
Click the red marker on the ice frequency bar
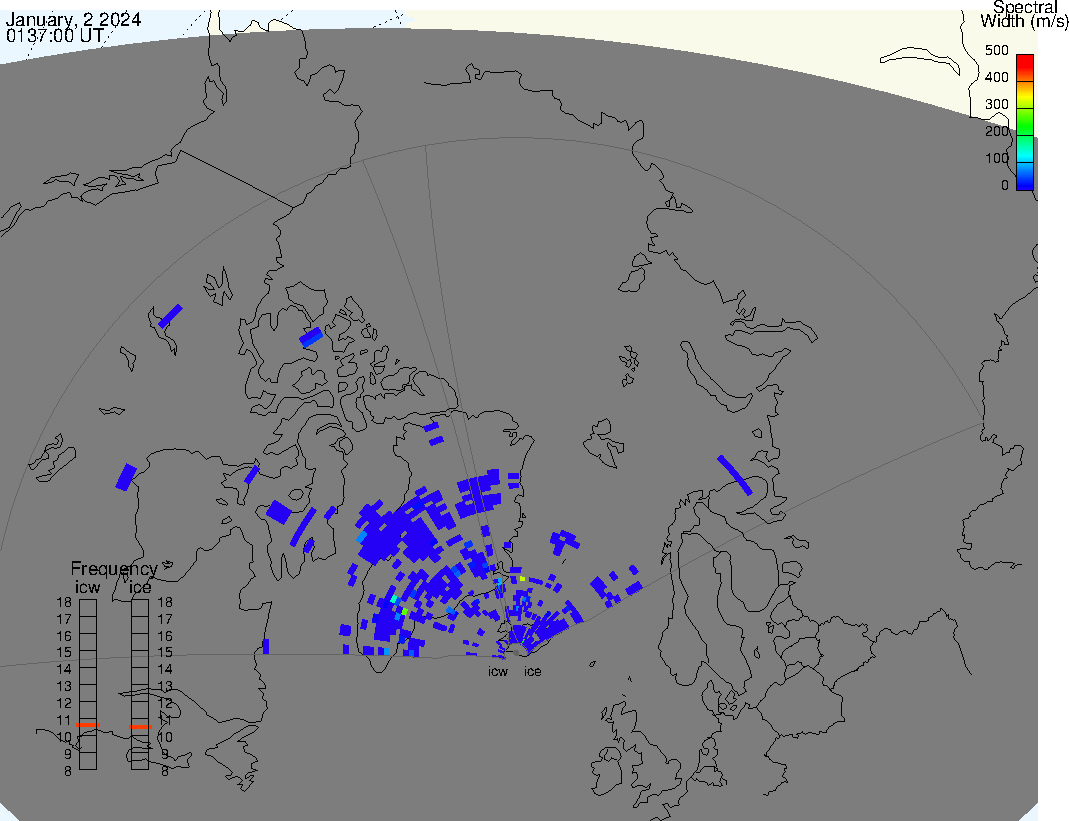click(140, 727)
